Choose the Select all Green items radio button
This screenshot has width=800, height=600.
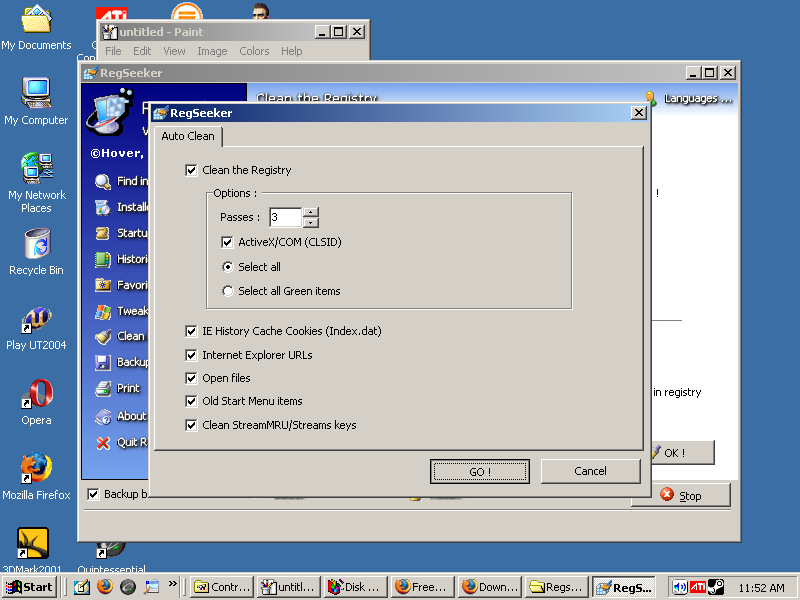pos(229,291)
